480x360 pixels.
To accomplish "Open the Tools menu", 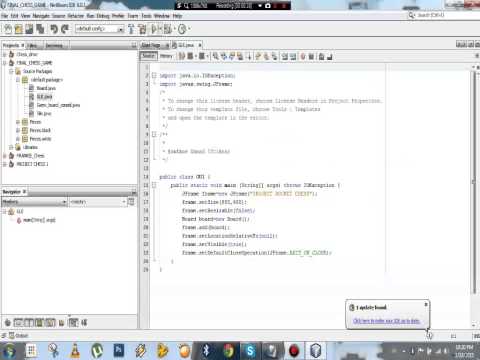I will [x=146, y=16].
